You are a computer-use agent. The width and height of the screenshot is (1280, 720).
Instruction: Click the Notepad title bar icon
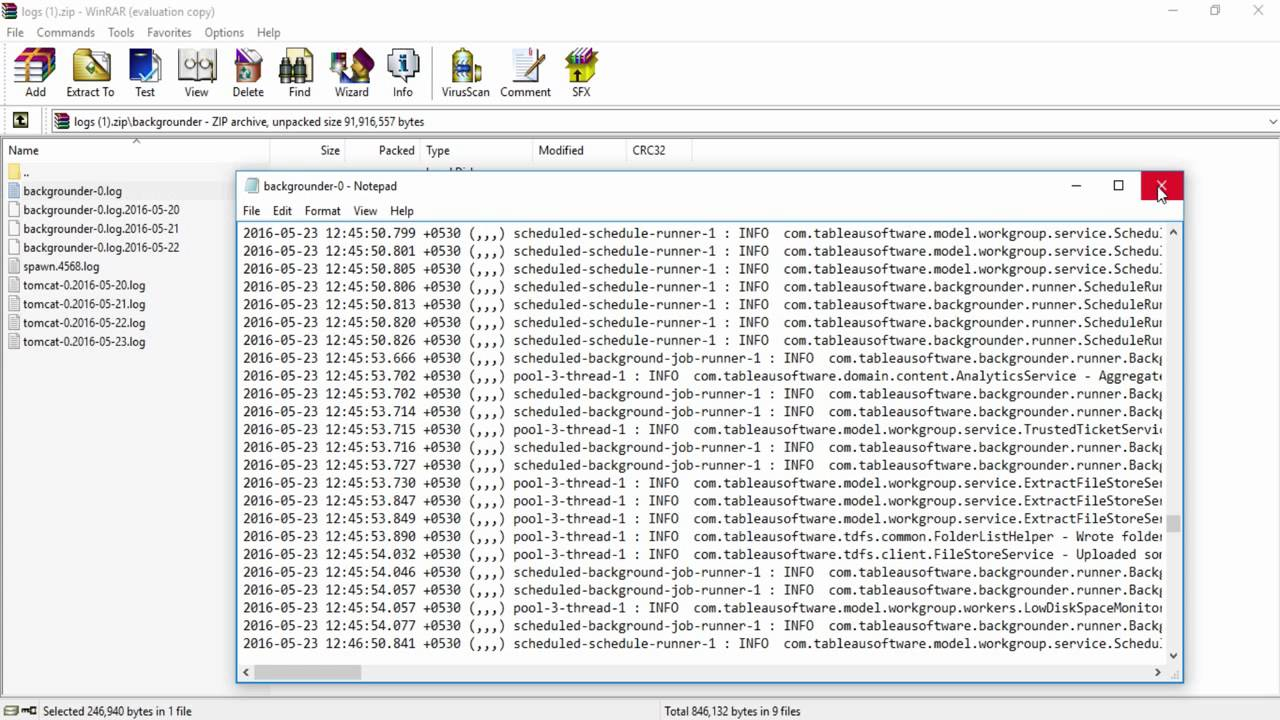click(x=252, y=186)
